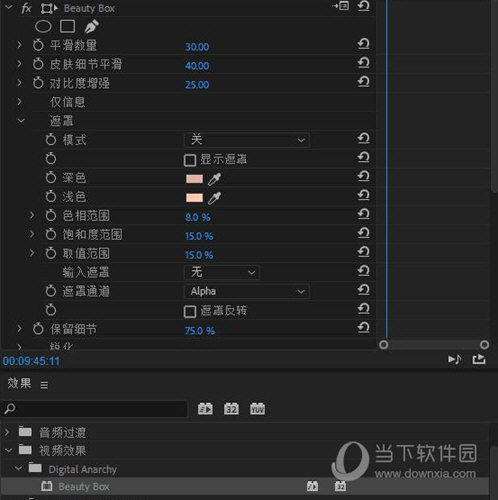Pick 浅色 with its eyedropper

214,198
